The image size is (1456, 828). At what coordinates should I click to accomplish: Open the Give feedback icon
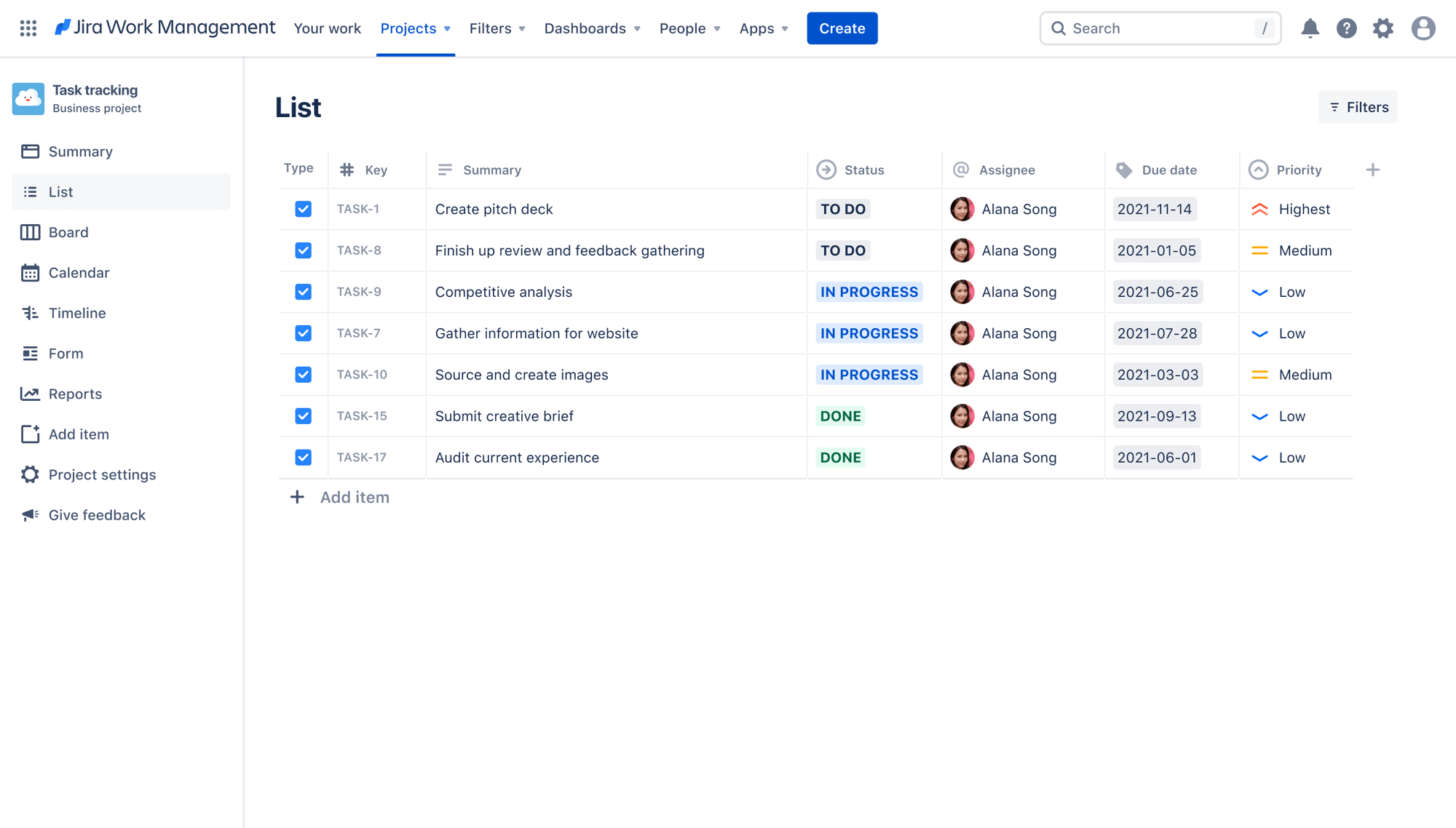pyautogui.click(x=28, y=515)
